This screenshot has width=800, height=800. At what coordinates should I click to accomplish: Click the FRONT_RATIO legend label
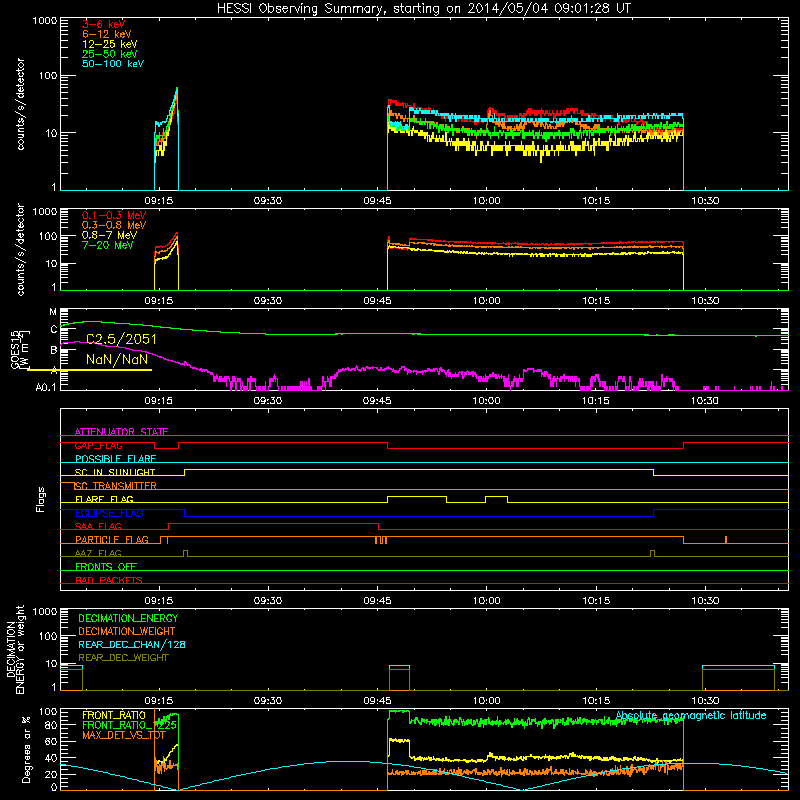point(114,715)
